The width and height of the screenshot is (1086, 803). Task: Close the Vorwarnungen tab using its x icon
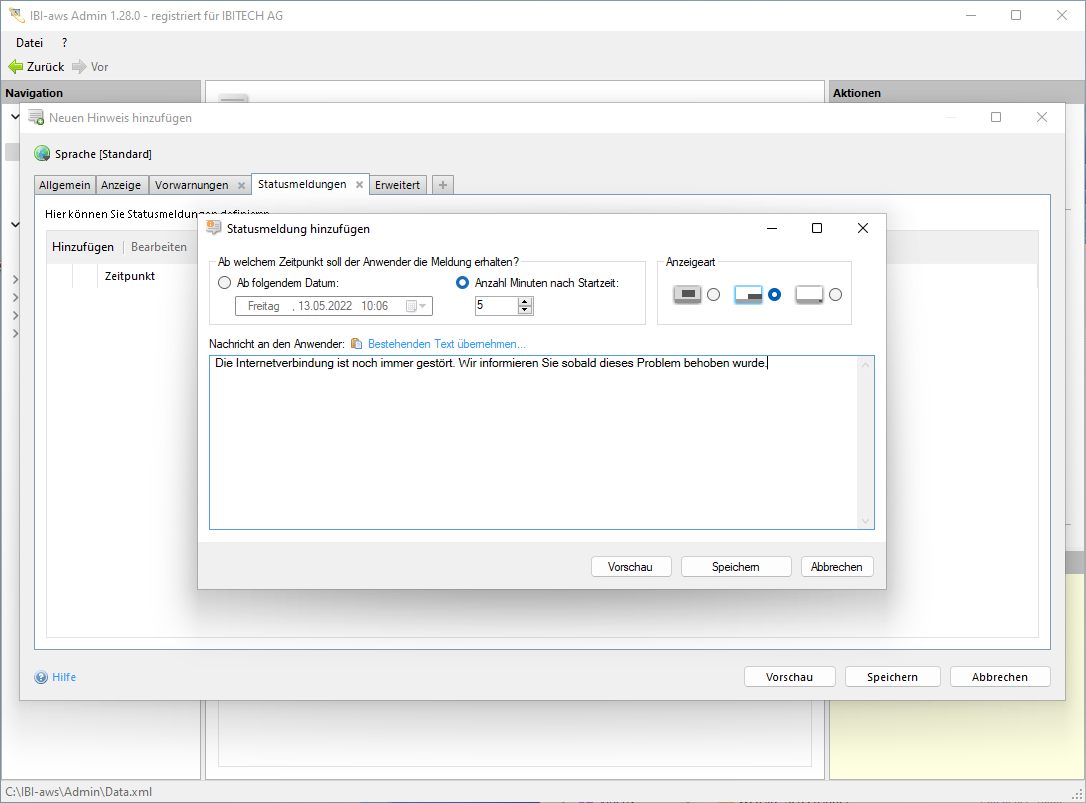coord(241,185)
